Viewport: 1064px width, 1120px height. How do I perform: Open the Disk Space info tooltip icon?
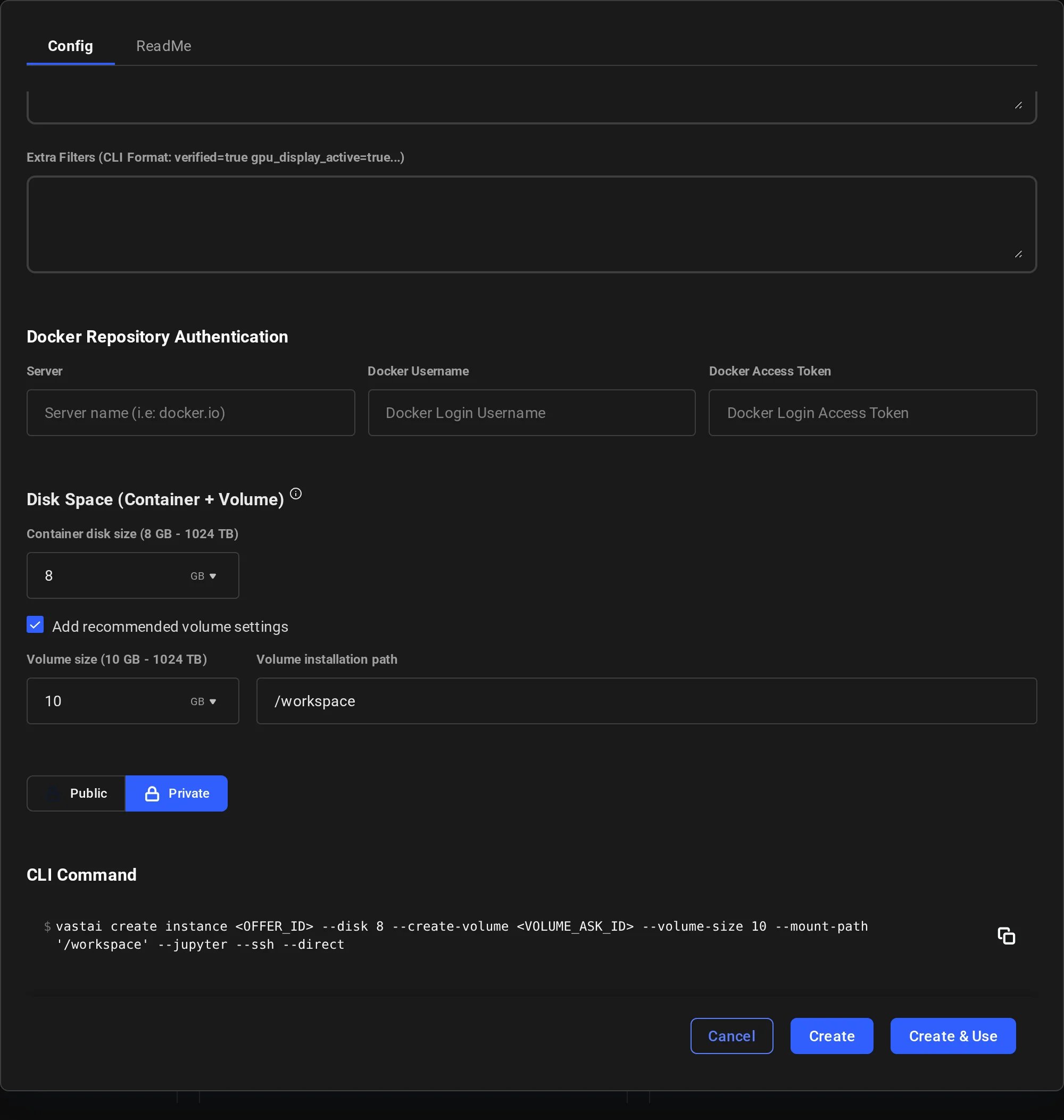[295, 494]
